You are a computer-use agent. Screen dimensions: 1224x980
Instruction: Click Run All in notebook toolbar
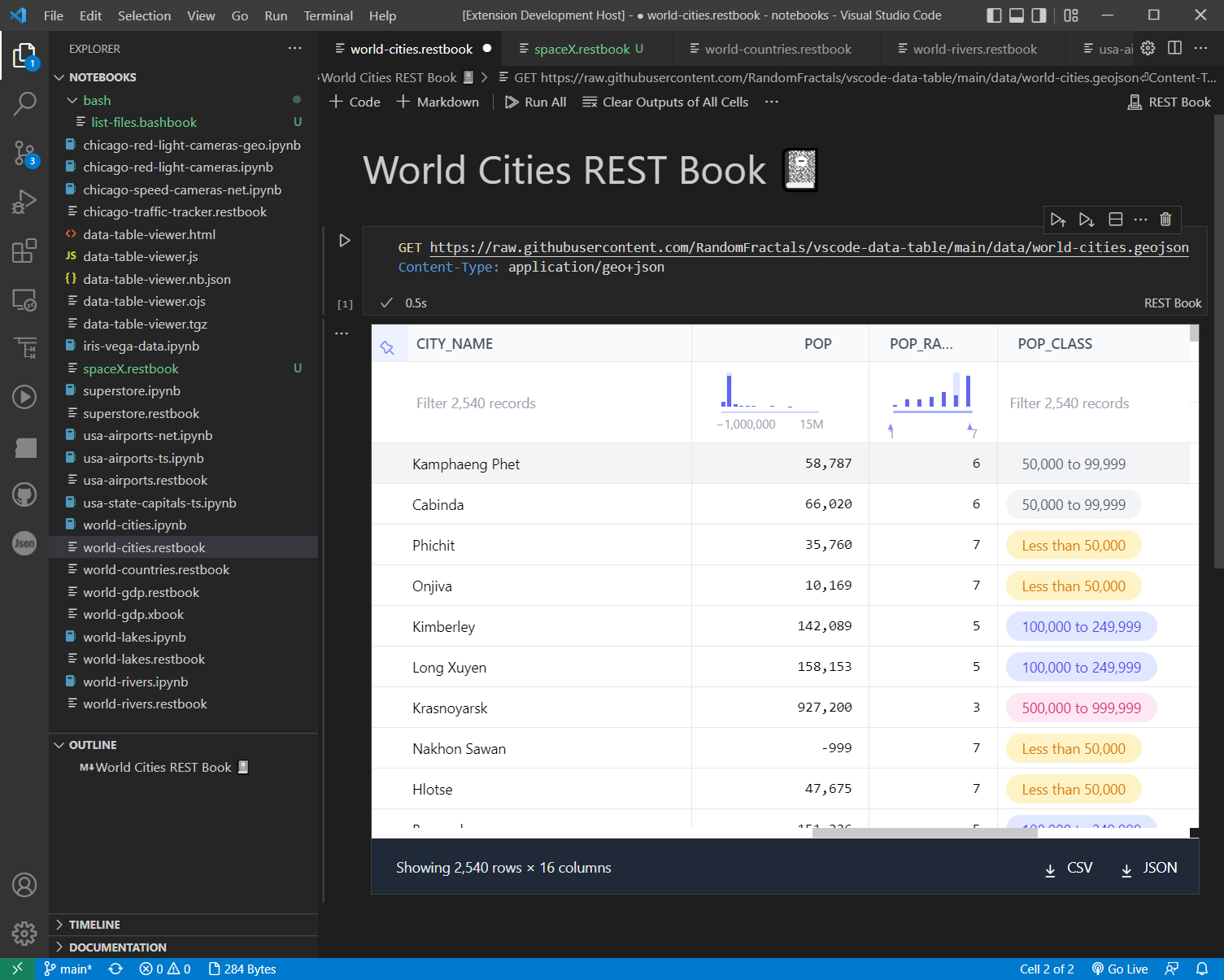(x=536, y=102)
